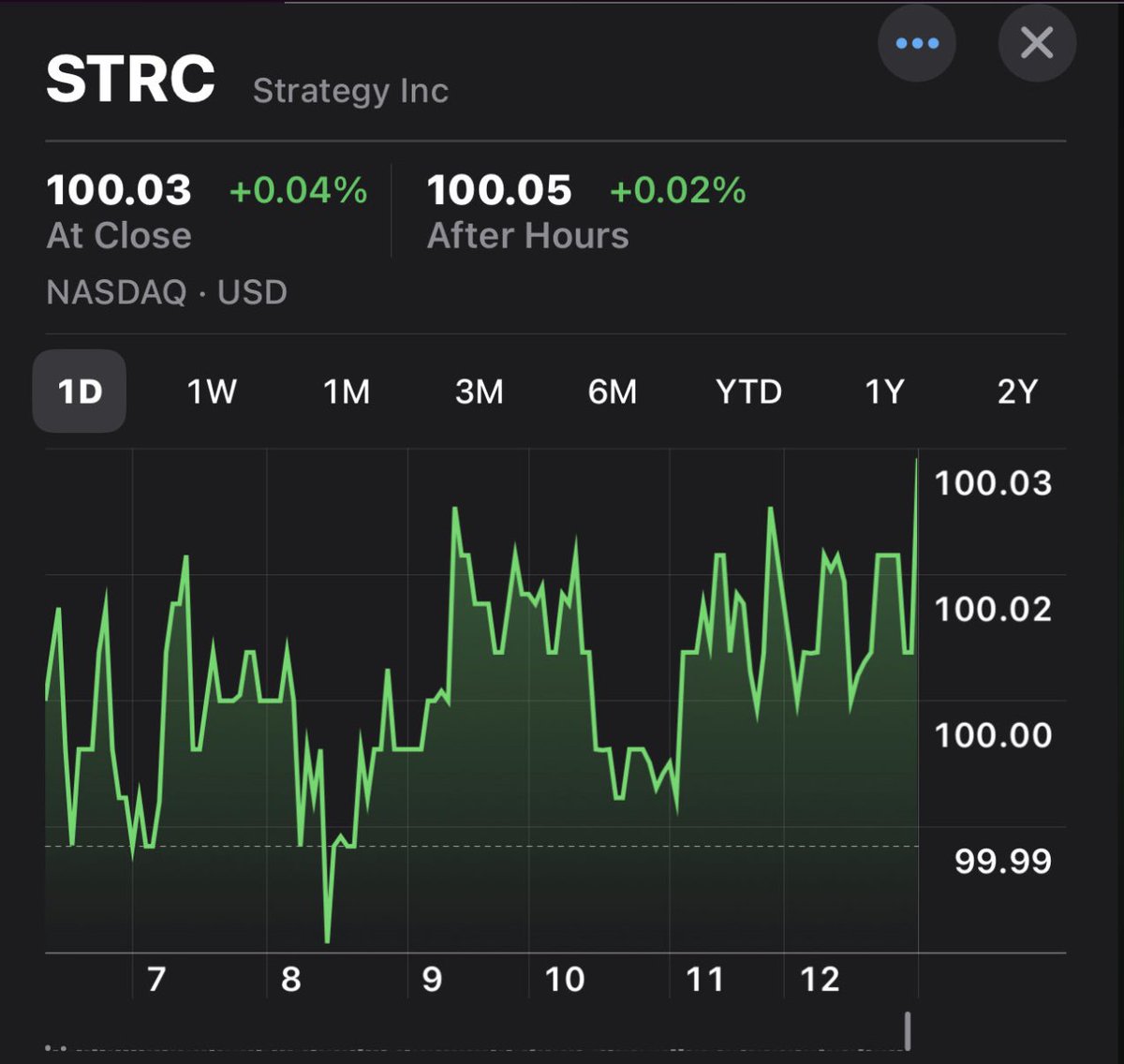Viewport: 1124px width, 1064px height.
Task: Tap the 12 hour mark on x-axis
Action: (x=820, y=979)
